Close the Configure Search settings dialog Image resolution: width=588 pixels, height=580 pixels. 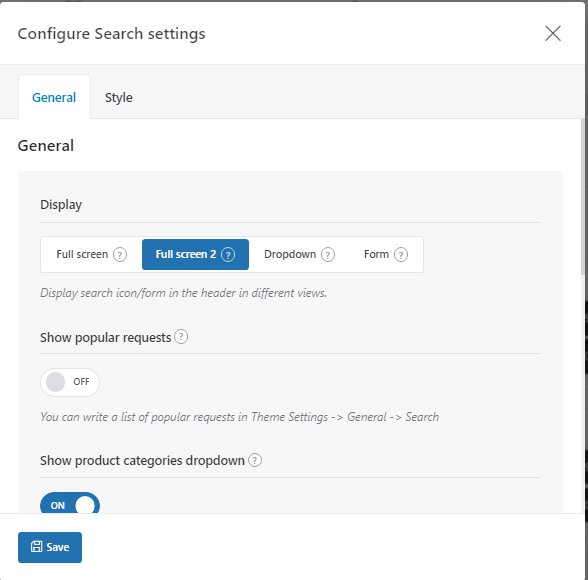coord(553,34)
